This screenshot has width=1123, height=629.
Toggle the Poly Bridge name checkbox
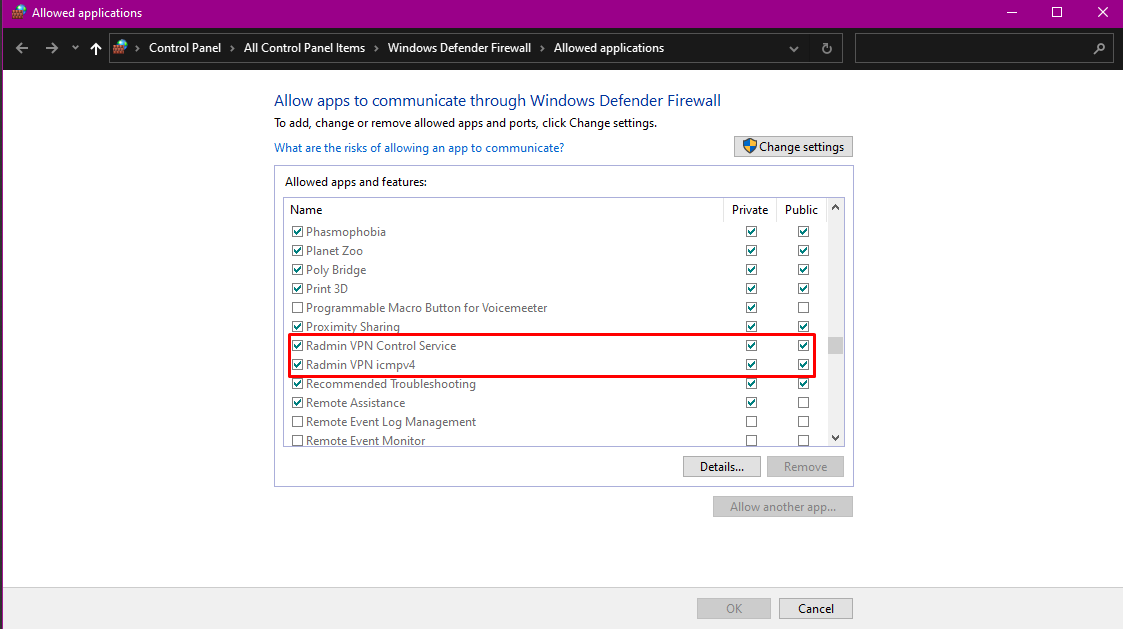(297, 269)
